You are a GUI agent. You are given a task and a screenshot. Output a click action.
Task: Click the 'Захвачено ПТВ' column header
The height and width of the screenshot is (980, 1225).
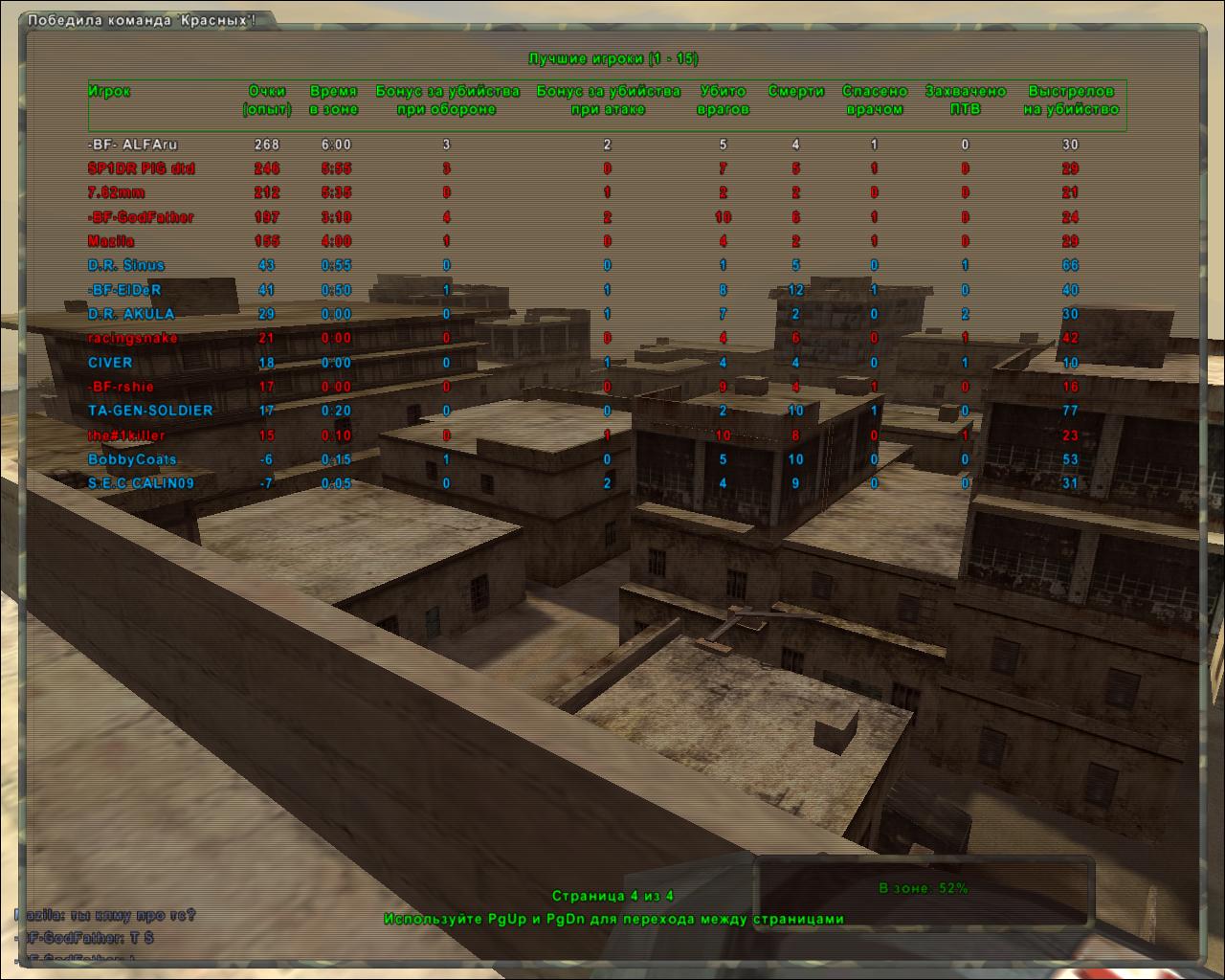[966, 100]
